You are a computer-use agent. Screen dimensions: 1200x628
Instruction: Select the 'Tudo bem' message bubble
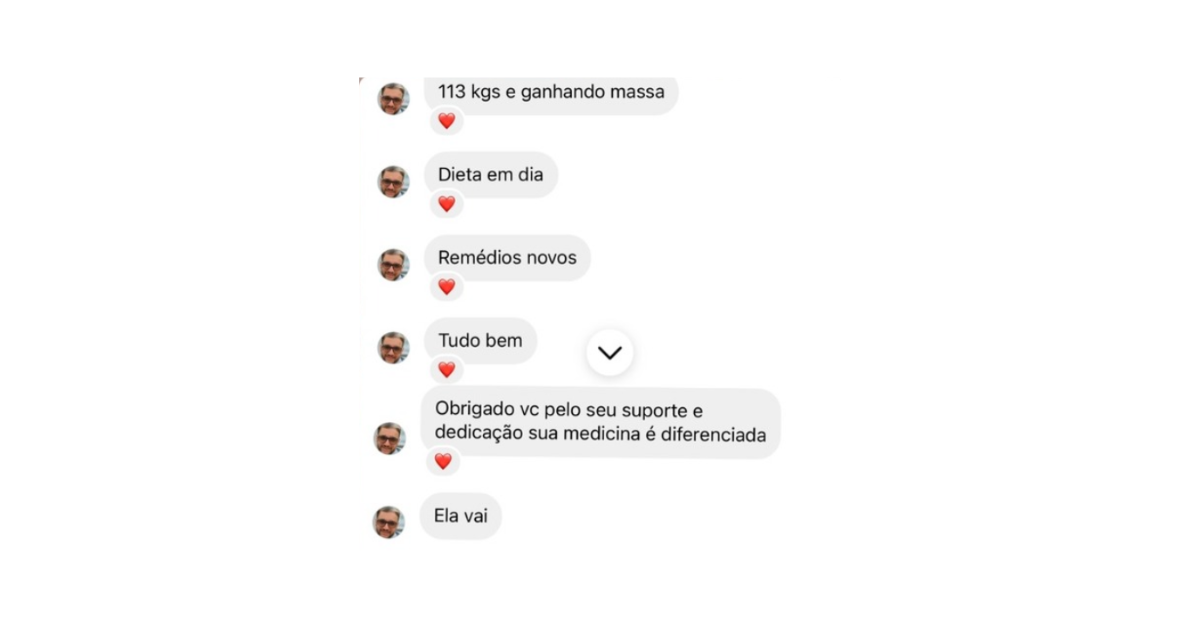click(x=481, y=341)
